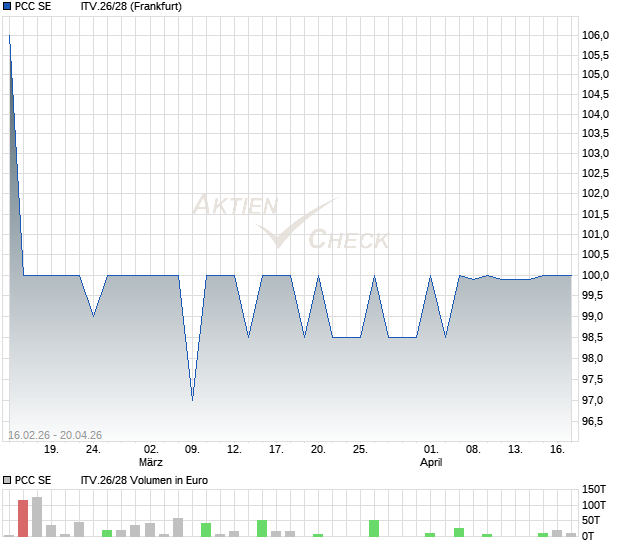Click the blue PCC SE legend swatch
Viewport: 620px width, 546px height.
(x=7, y=6)
